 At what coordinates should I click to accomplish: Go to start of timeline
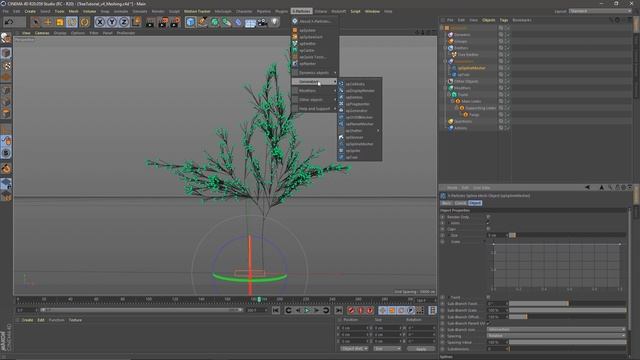[x=276, y=311]
